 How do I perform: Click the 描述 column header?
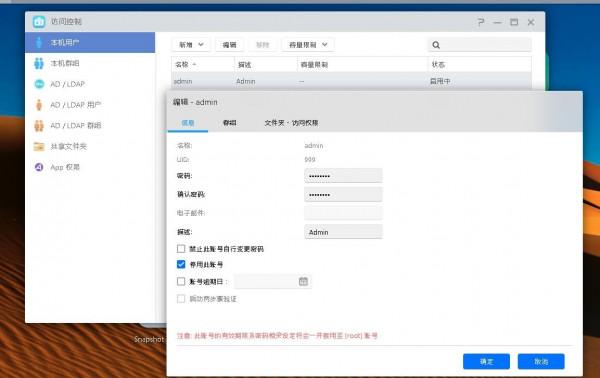[x=266, y=65]
